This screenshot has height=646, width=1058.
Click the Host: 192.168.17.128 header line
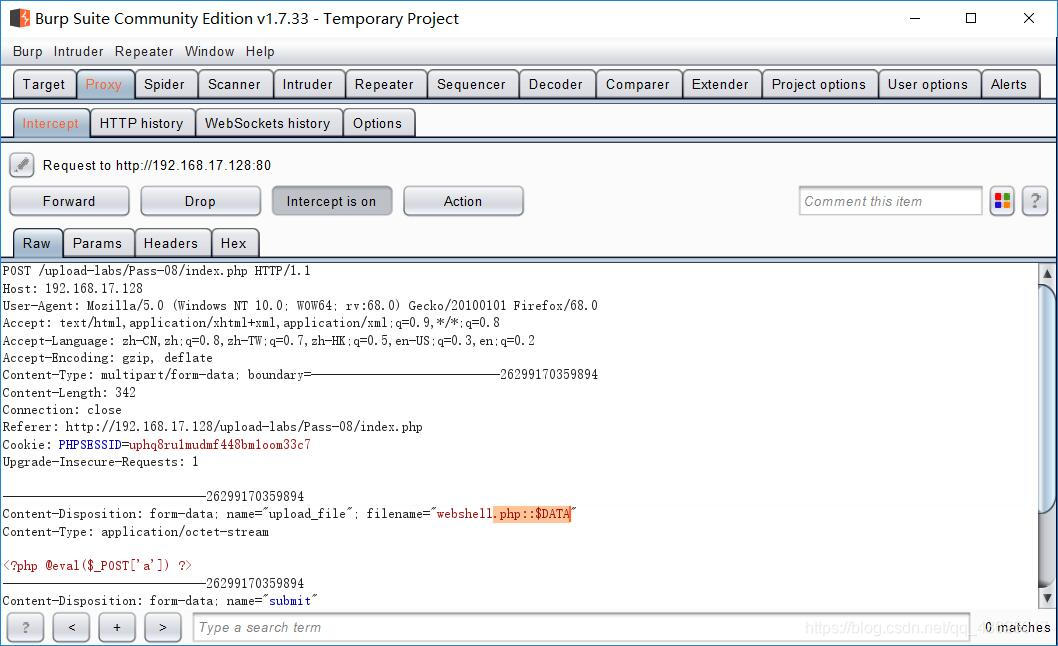click(73, 288)
